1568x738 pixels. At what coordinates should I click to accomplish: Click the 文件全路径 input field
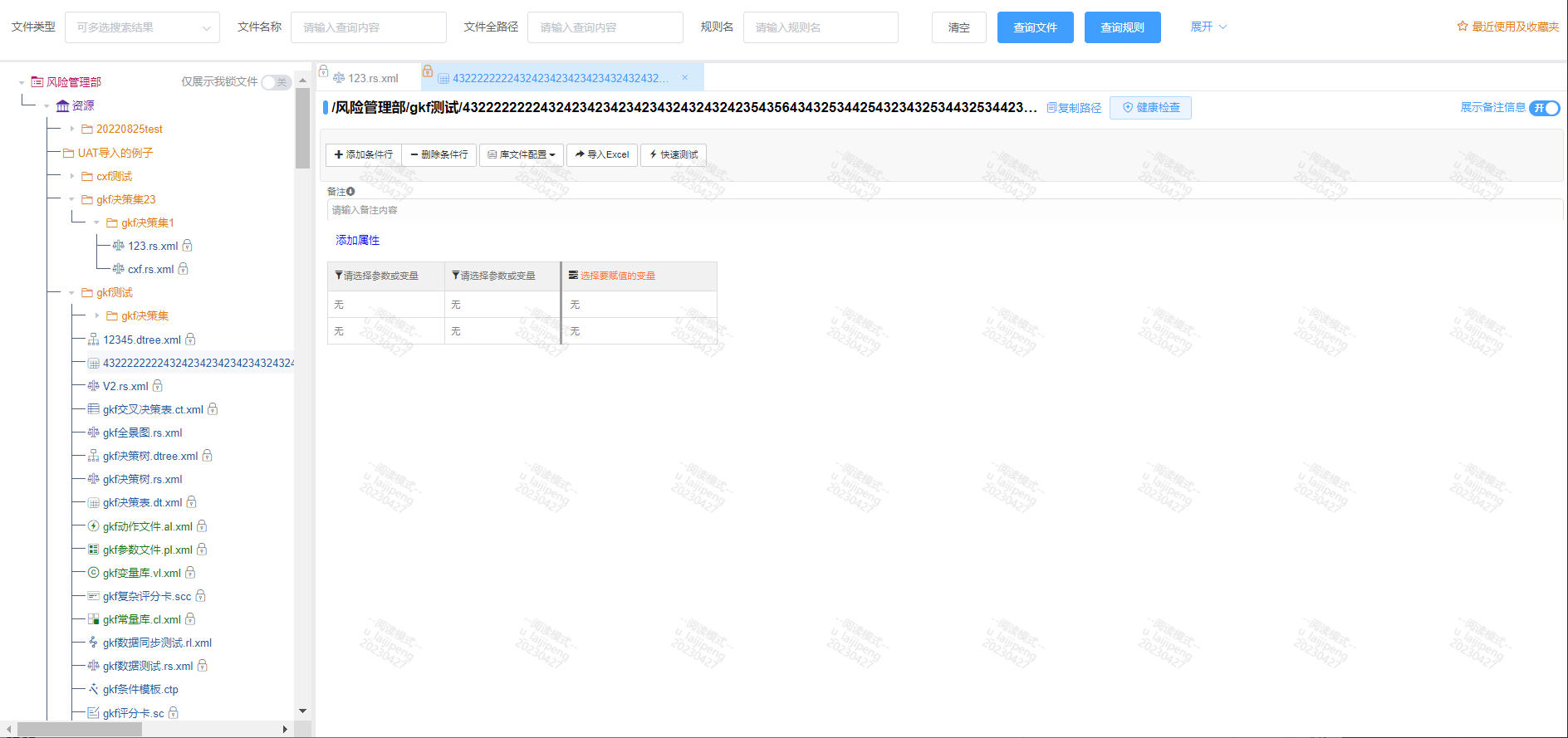click(605, 27)
